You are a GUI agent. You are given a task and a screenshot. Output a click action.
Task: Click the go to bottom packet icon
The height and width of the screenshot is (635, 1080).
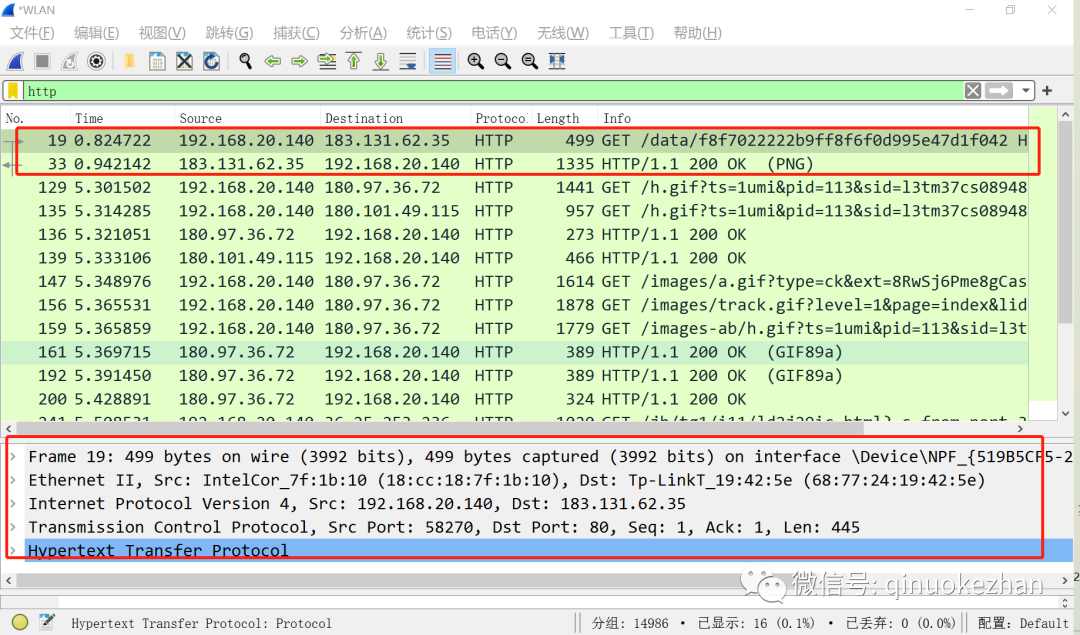tap(379, 61)
